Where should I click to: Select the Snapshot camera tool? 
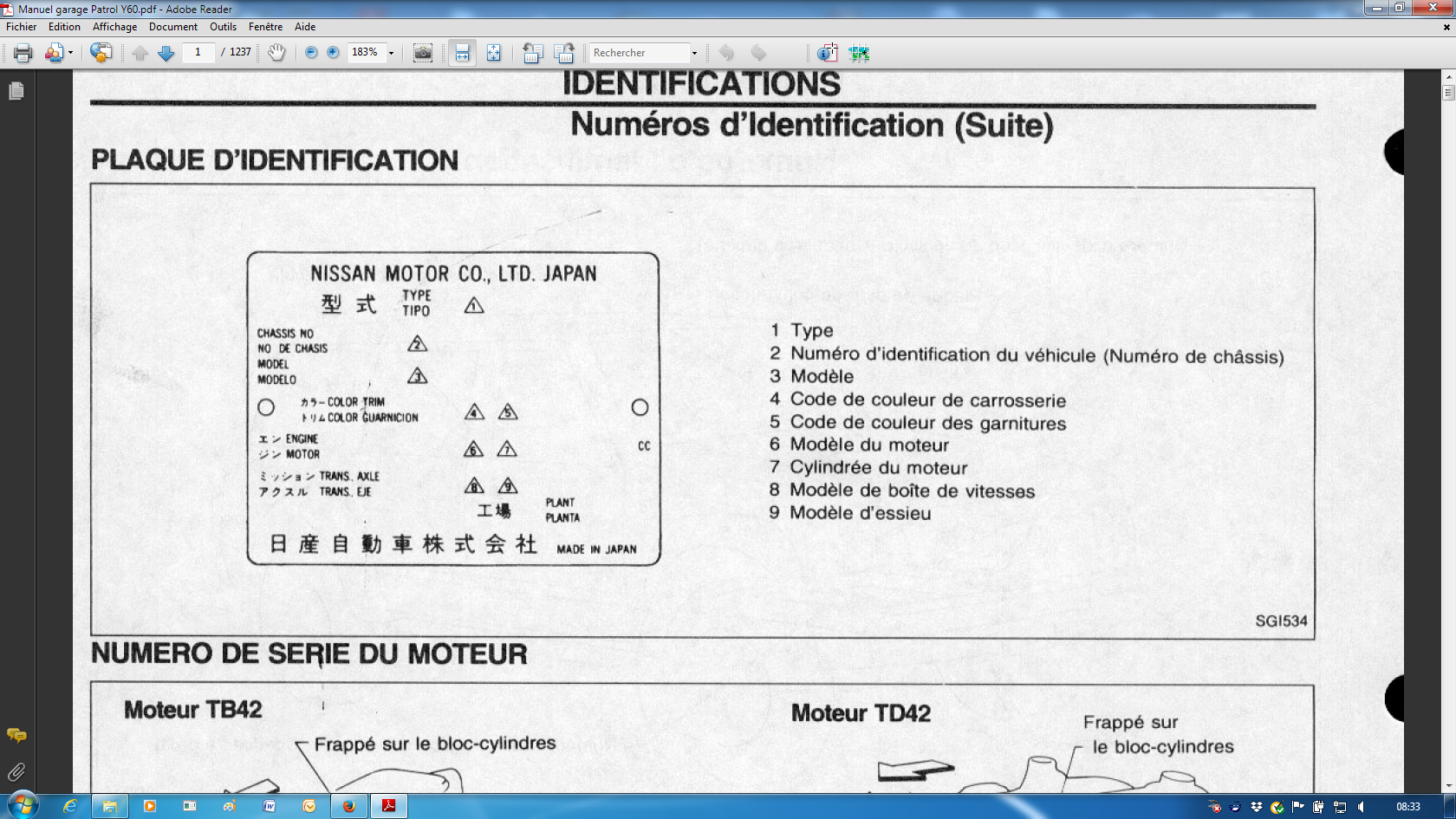tap(423, 53)
